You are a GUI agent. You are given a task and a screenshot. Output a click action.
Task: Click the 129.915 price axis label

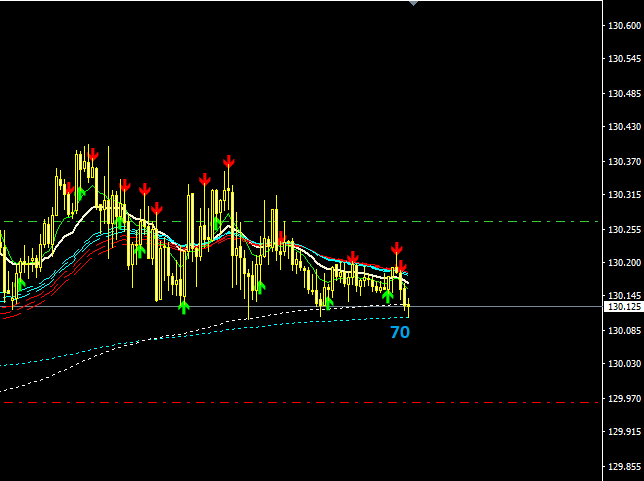pyautogui.click(x=624, y=432)
